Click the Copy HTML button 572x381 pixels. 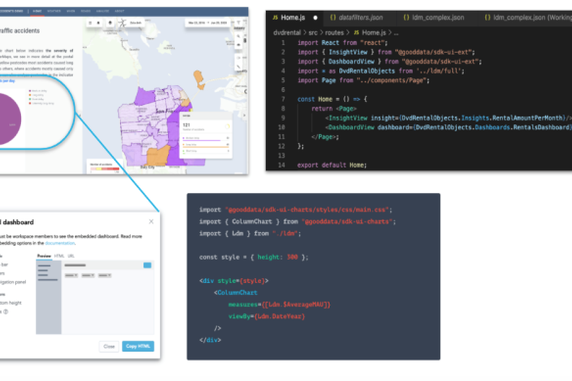(138, 346)
